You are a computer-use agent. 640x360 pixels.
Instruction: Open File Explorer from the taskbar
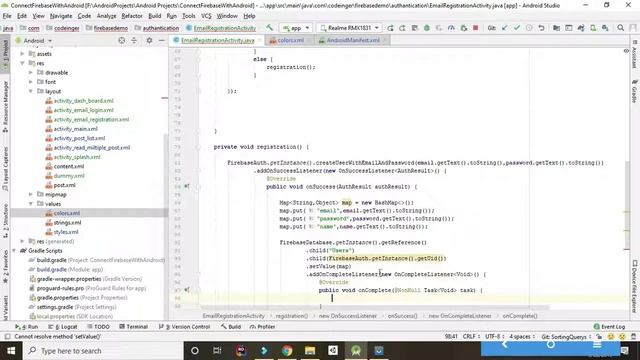pos(310,351)
